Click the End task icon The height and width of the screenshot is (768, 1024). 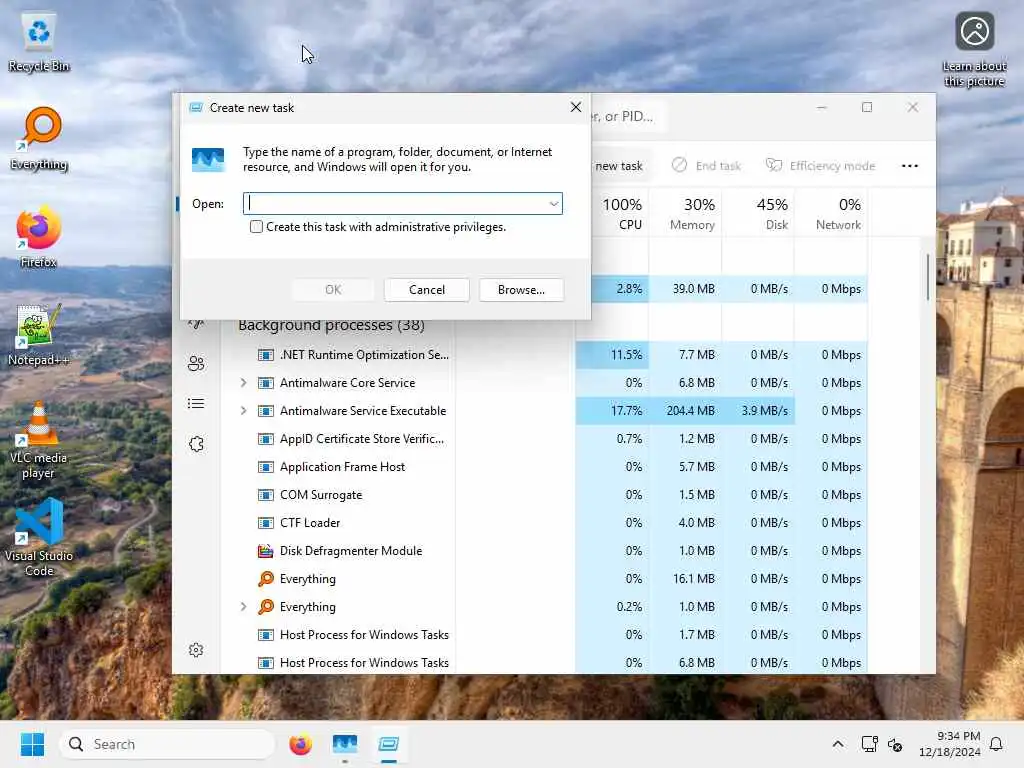tap(679, 165)
